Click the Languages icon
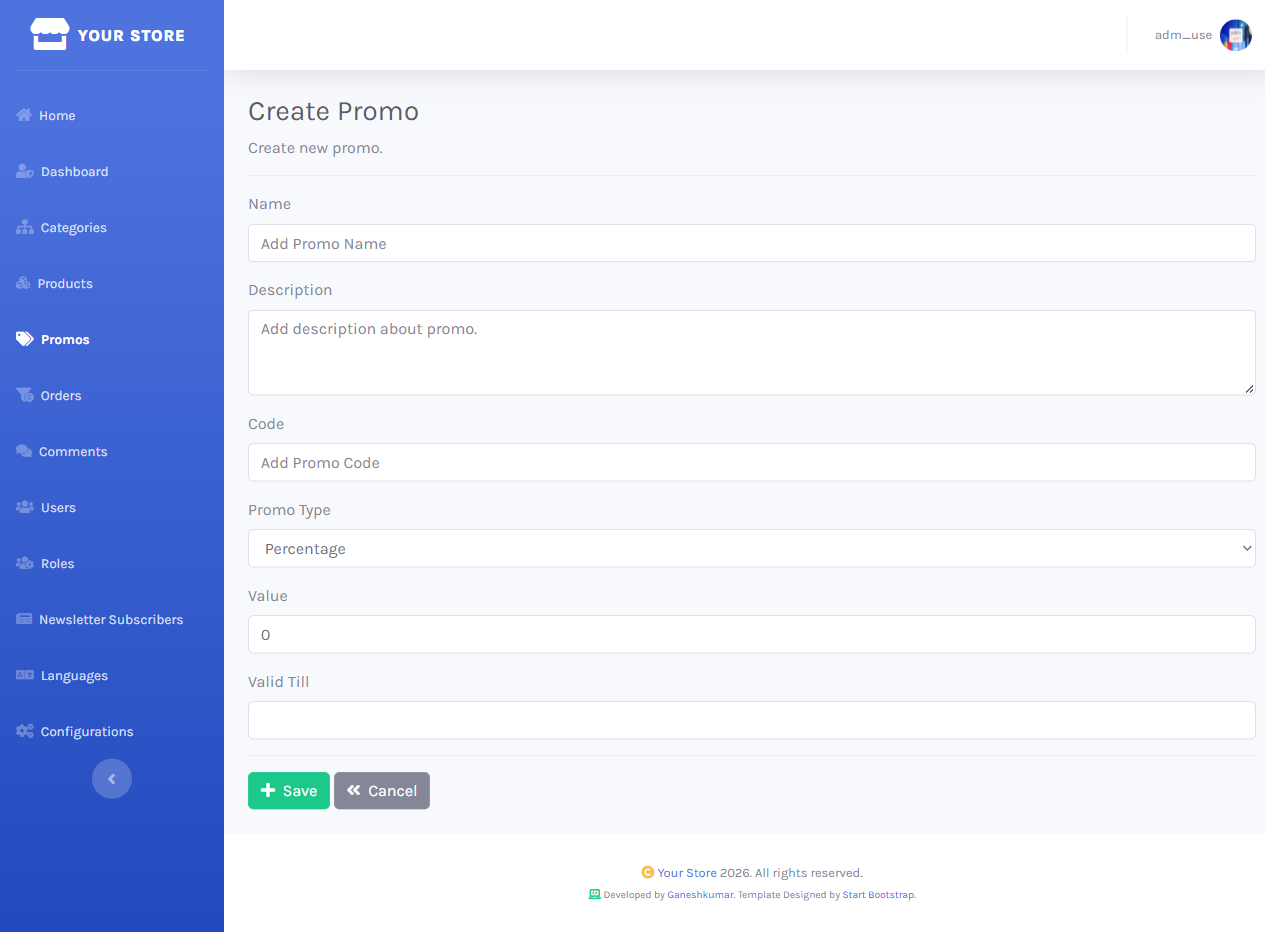1265x932 pixels. (25, 675)
